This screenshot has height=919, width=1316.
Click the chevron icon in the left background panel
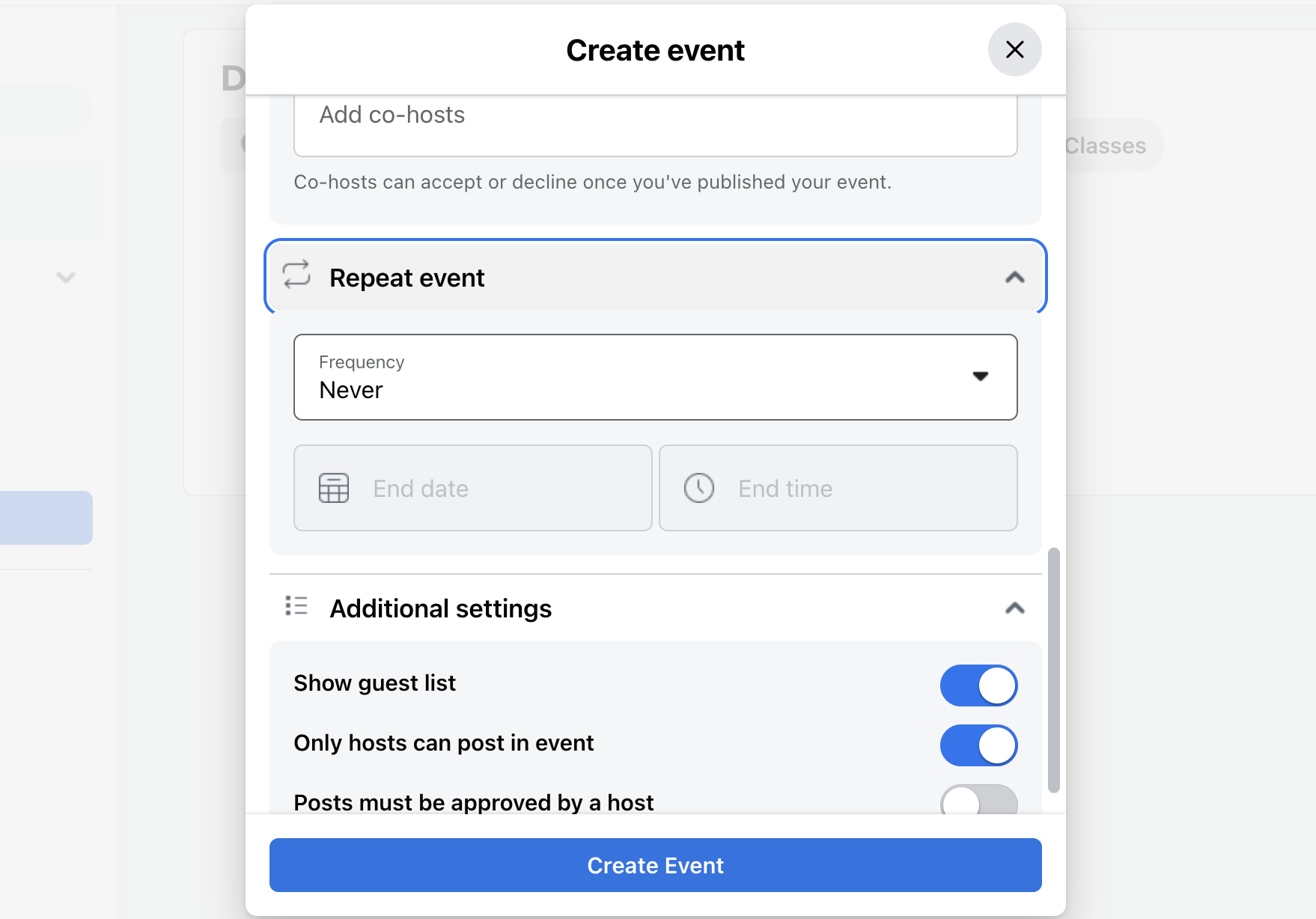(x=66, y=277)
